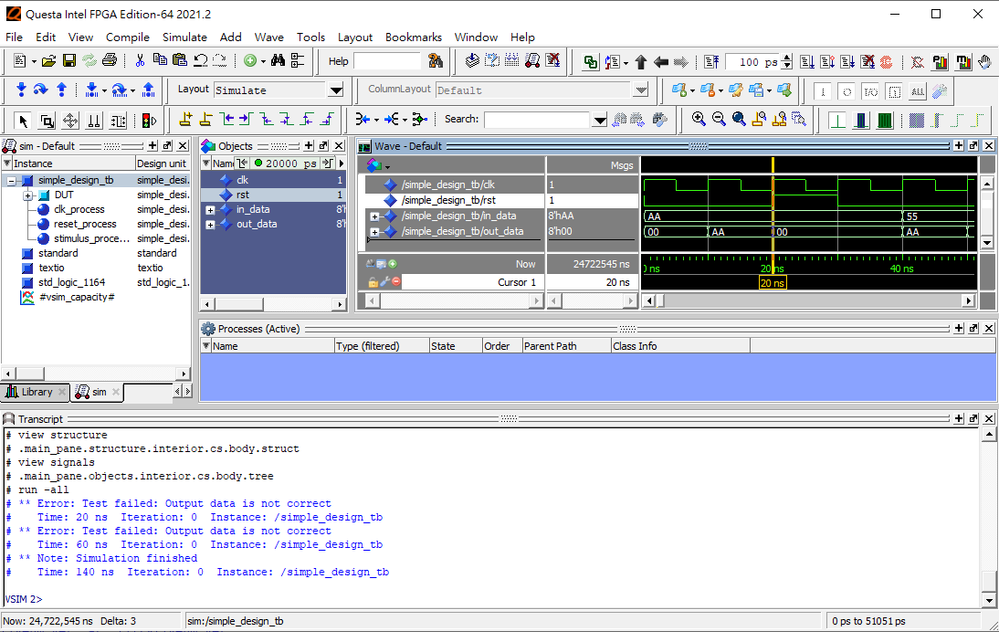Click the Zoom In magnifier icon

(698, 119)
